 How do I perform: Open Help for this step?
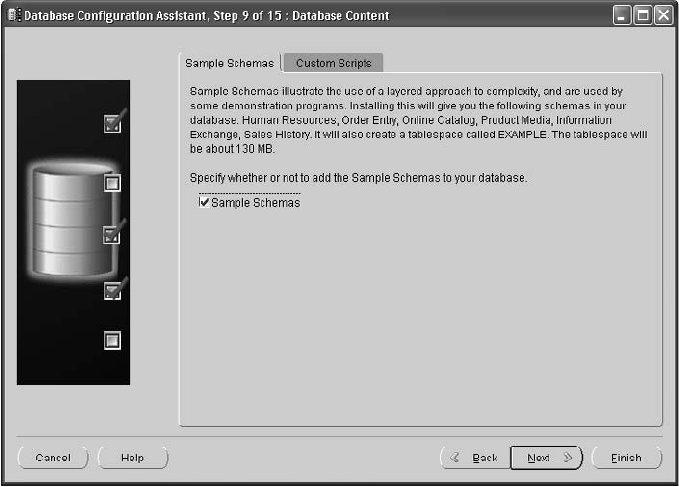(133, 458)
